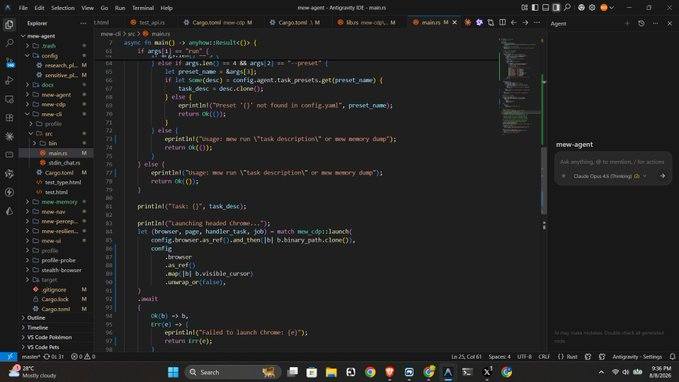
Task: Open Agent conversation history
Action: (x=641, y=23)
